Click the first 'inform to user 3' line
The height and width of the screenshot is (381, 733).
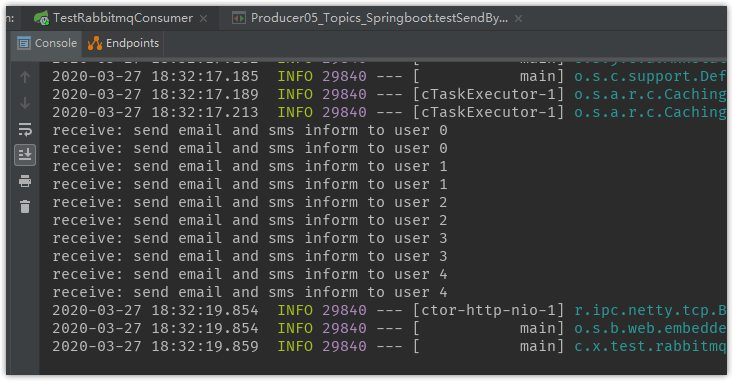pyautogui.click(x=250, y=238)
